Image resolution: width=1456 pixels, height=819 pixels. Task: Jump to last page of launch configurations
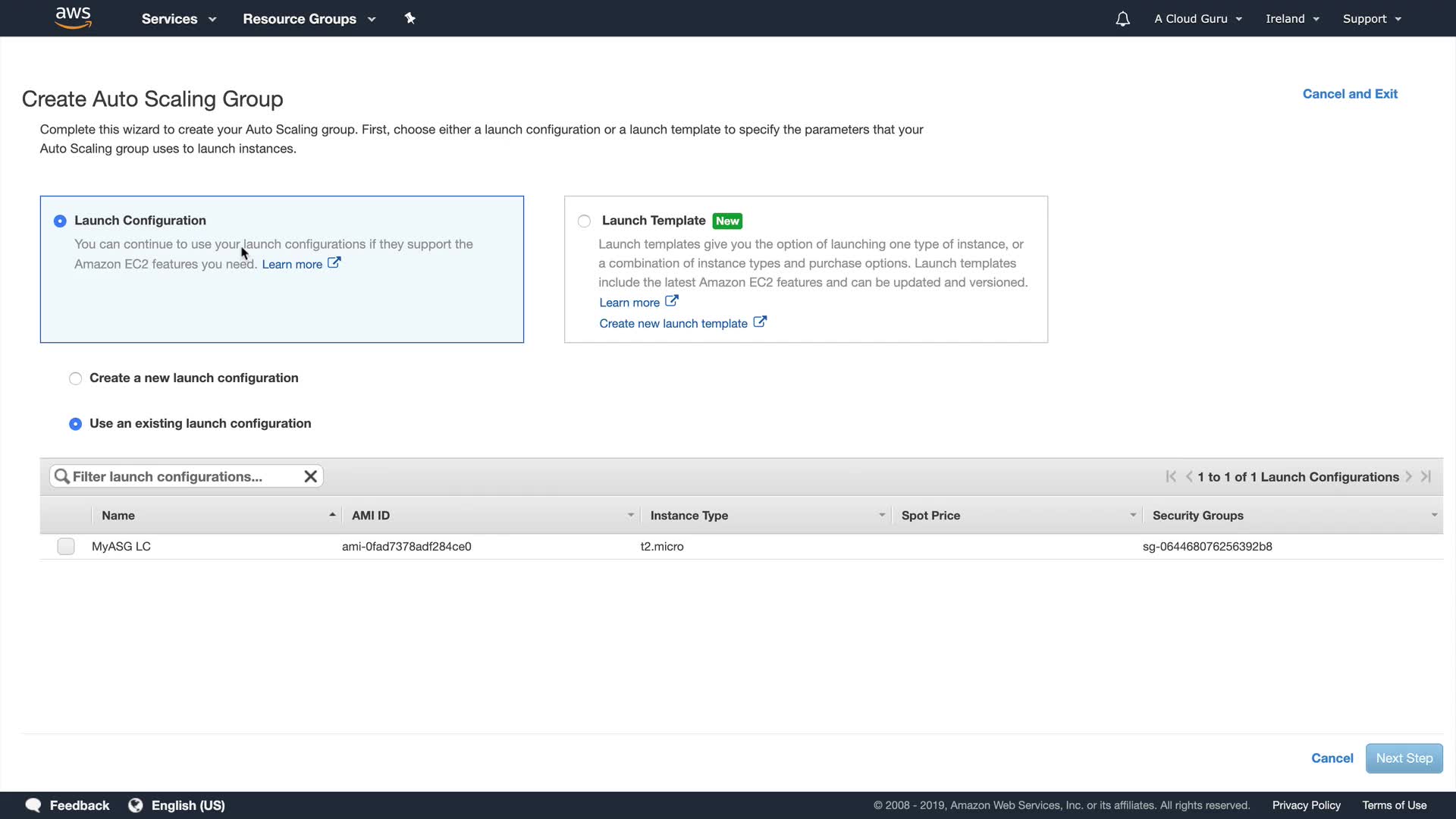[1426, 476]
